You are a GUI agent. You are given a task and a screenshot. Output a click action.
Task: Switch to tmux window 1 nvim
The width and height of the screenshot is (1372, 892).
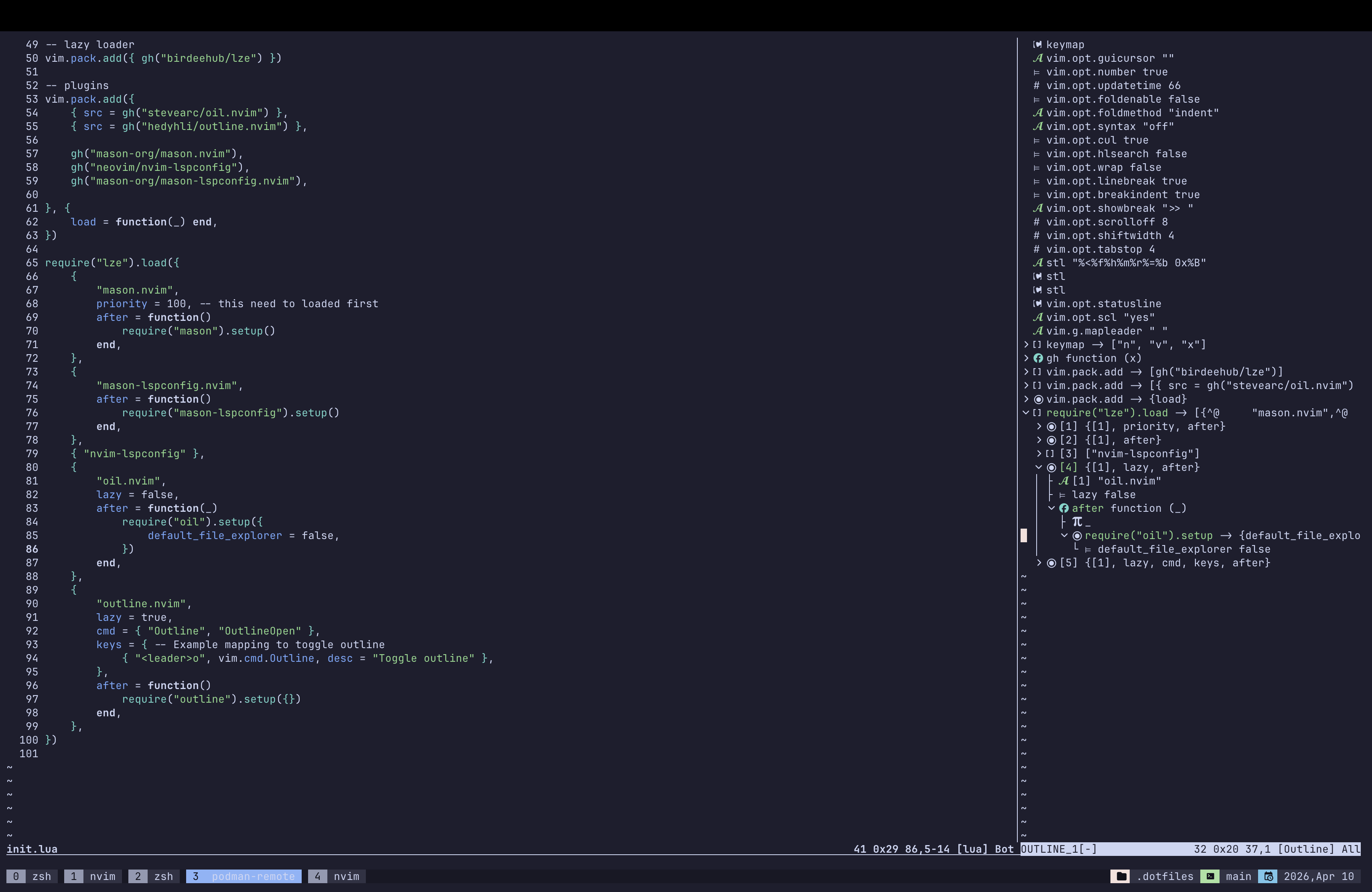point(93,876)
